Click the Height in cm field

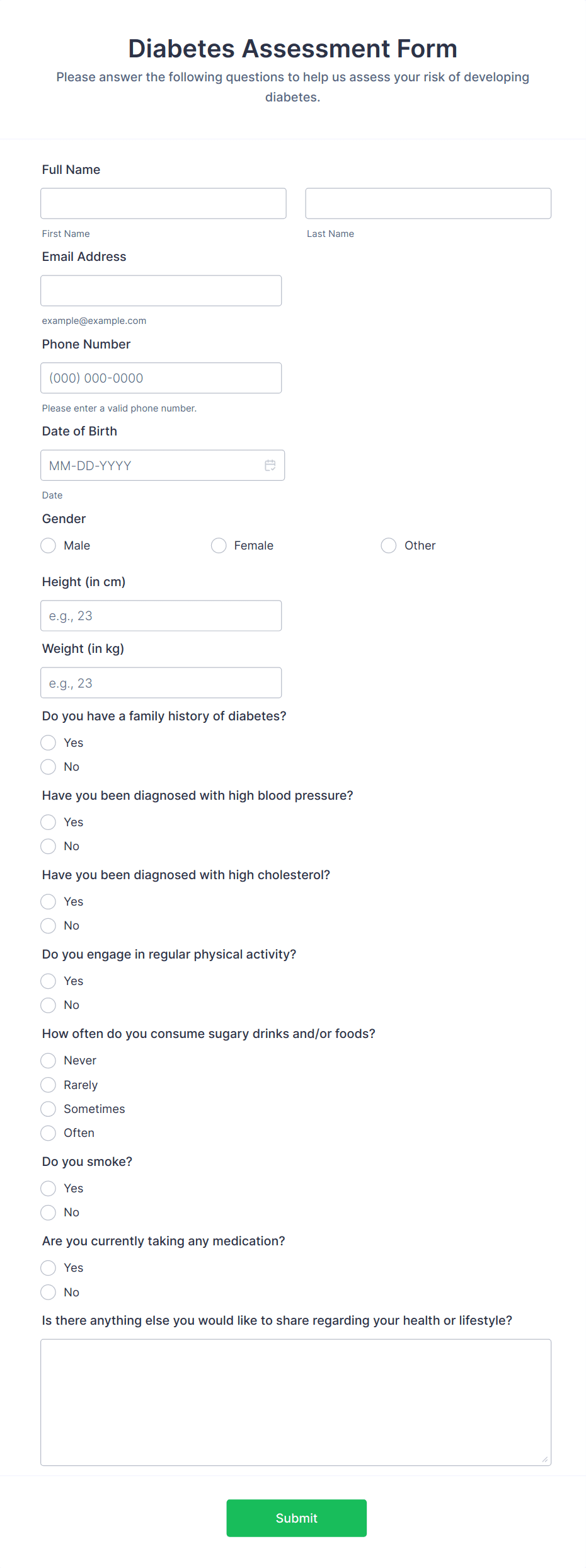point(161,615)
